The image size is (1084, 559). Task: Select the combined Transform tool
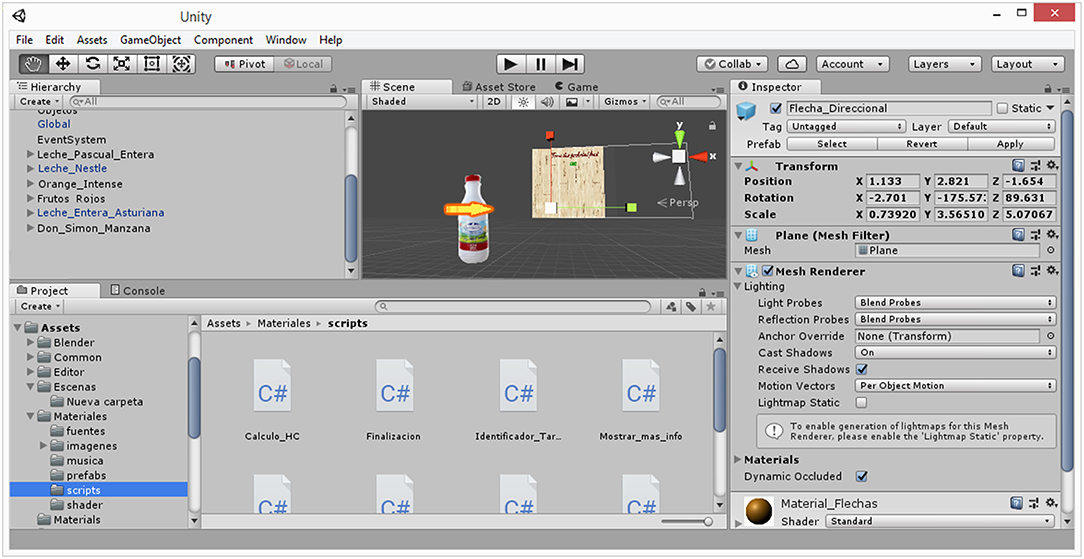[x=181, y=64]
